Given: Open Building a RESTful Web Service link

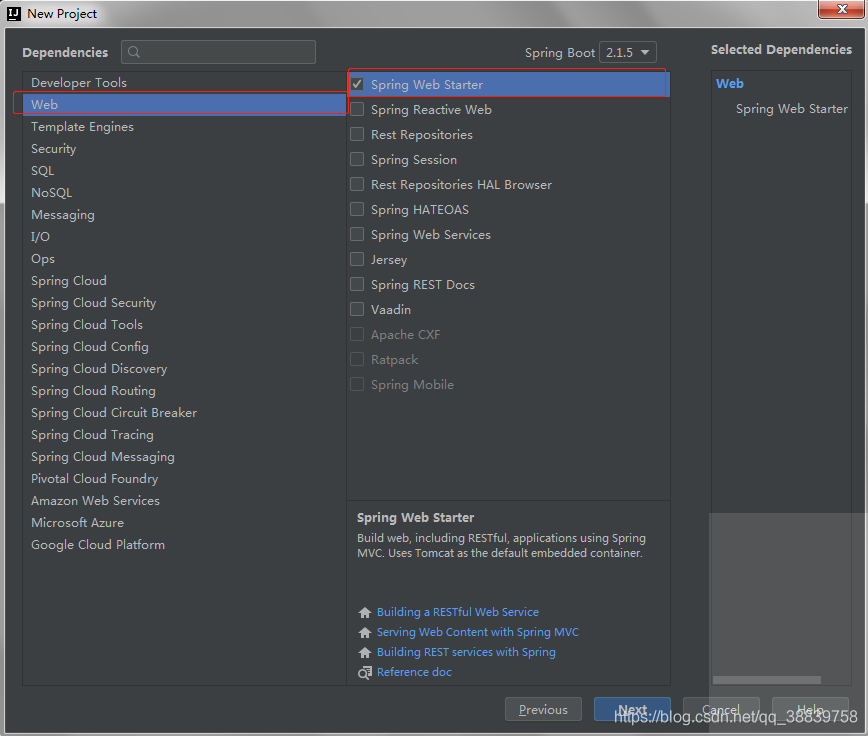Looking at the screenshot, I should click(457, 612).
